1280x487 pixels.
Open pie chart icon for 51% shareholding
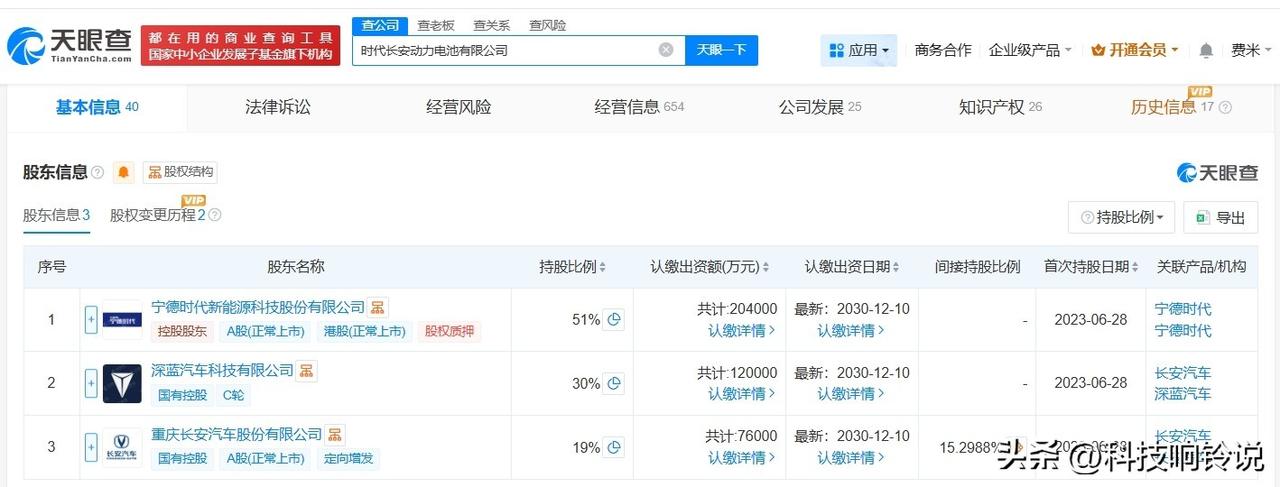point(614,320)
